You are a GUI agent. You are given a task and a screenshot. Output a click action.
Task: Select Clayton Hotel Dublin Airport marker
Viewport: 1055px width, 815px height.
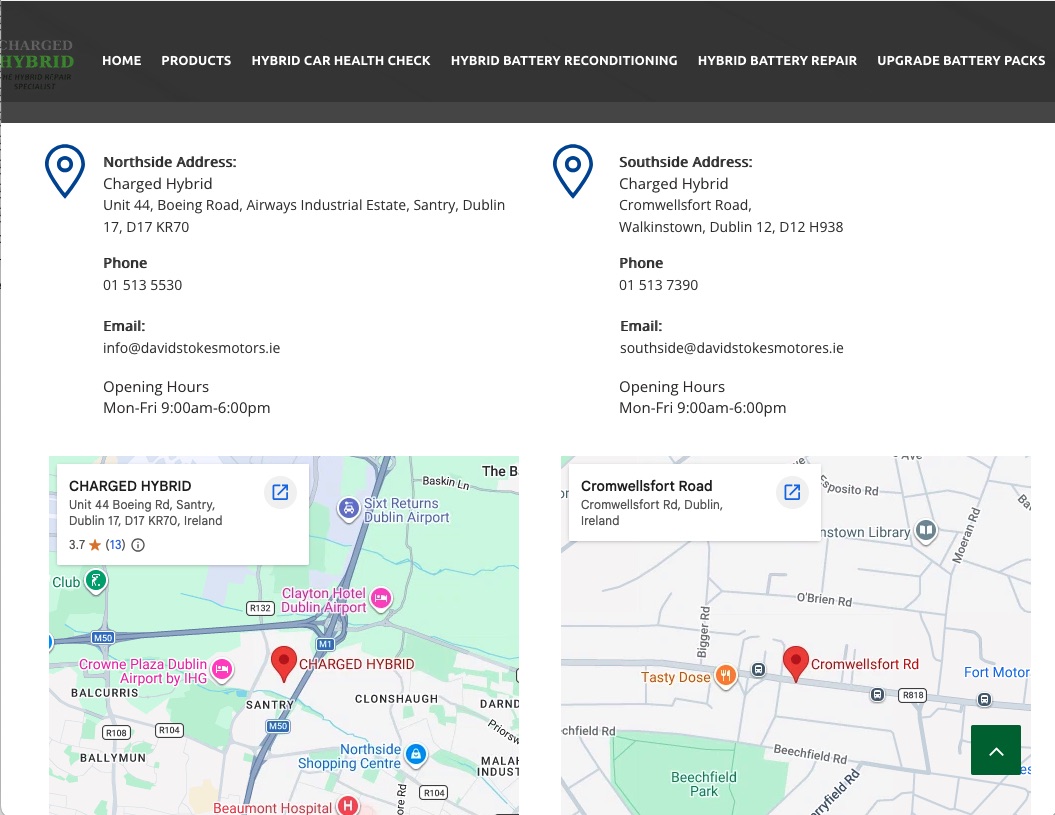[x=381, y=598]
